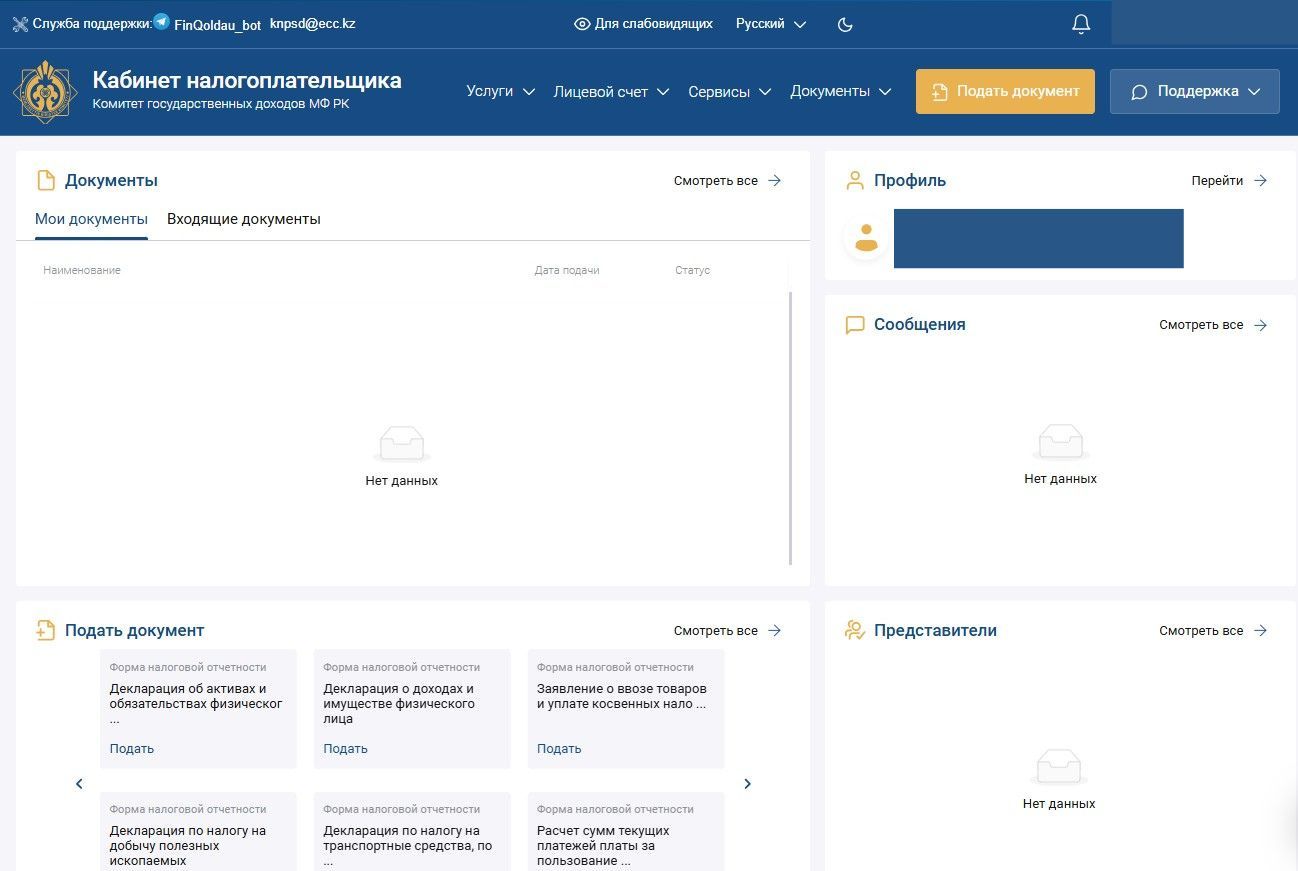Viewport: 1298px width, 871px height.
Task: Click the Услуги chevron arrow
Action: (x=529, y=92)
